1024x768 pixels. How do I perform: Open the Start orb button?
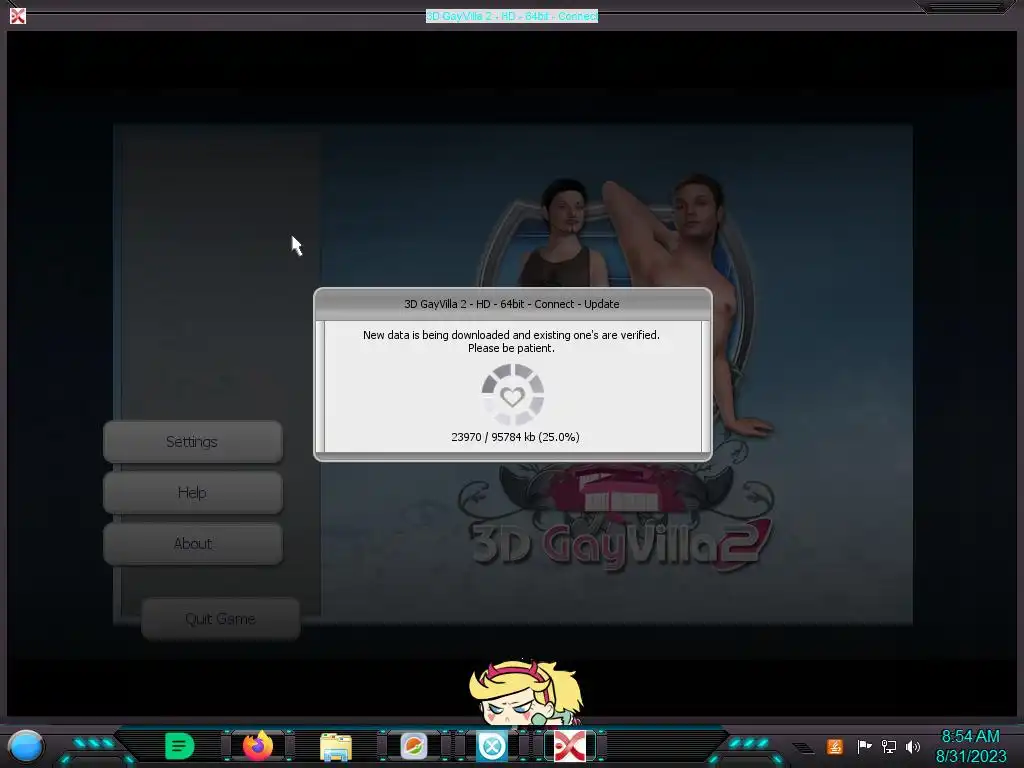click(25, 746)
